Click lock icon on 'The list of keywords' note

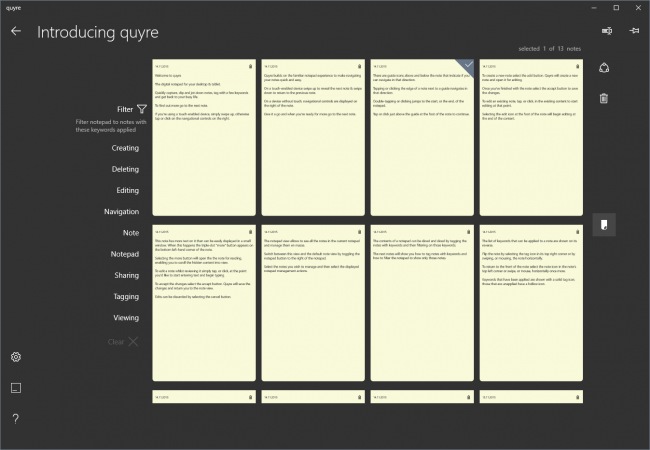[577, 232]
